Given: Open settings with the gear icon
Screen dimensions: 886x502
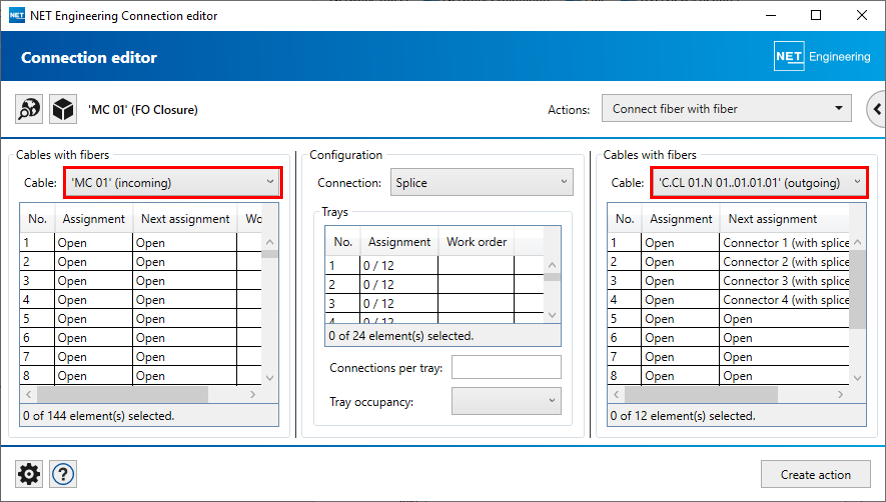Looking at the screenshot, I should point(30,474).
